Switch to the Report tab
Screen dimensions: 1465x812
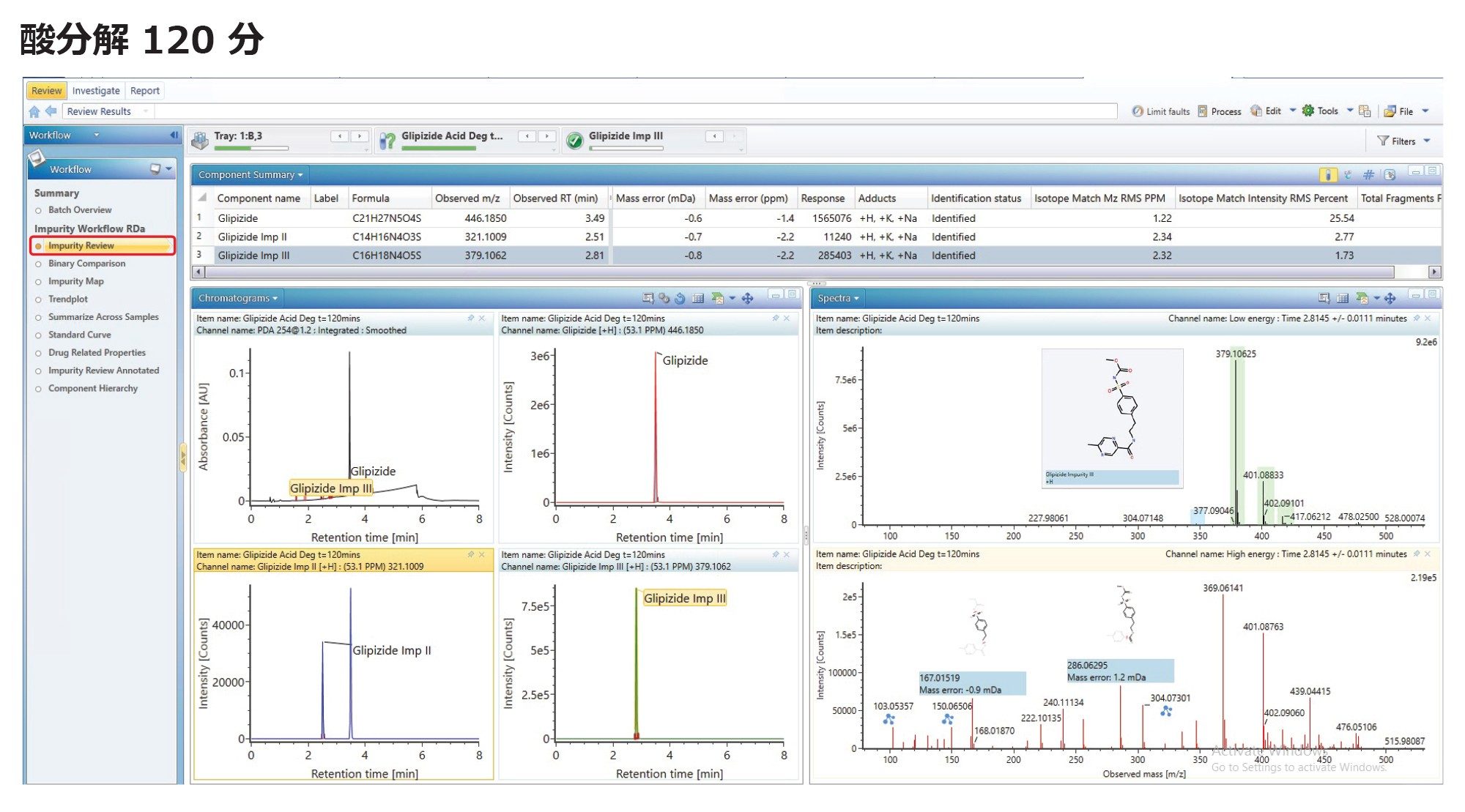click(x=145, y=91)
